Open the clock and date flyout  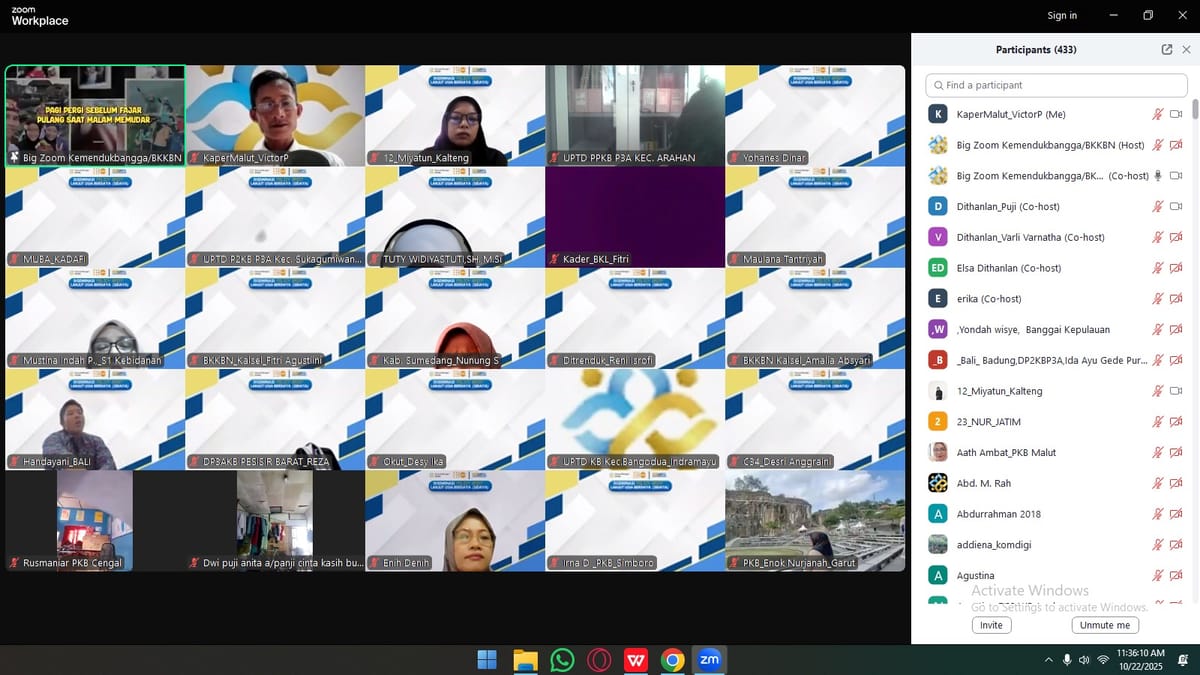pyautogui.click(x=1140, y=660)
